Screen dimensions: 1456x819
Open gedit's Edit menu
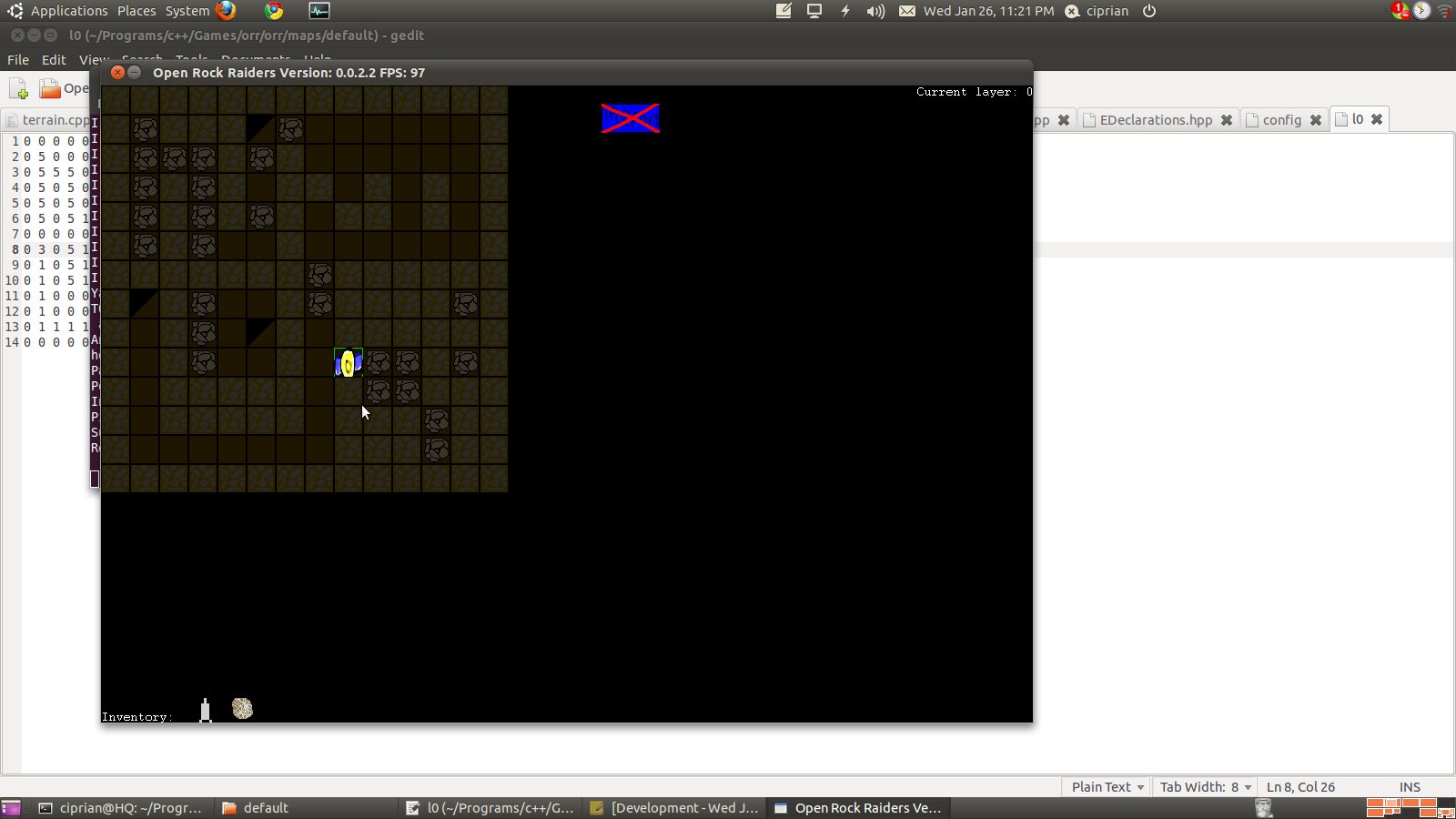coord(54,60)
